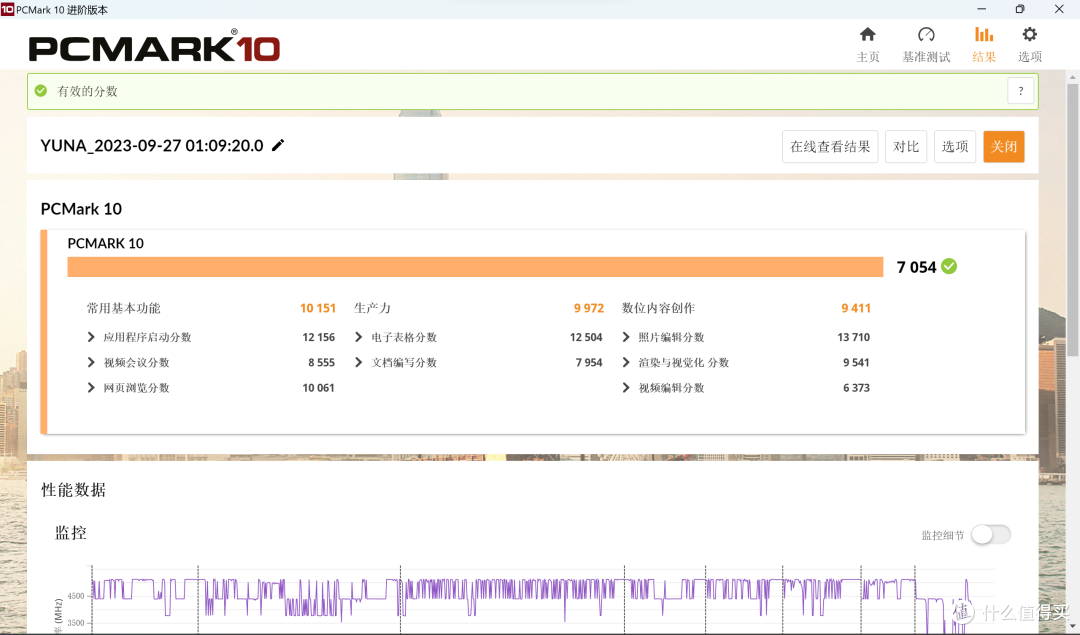Click 在线查看结果 button
Viewport: 1080px width, 635px height.
pyautogui.click(x=830, y=147)
